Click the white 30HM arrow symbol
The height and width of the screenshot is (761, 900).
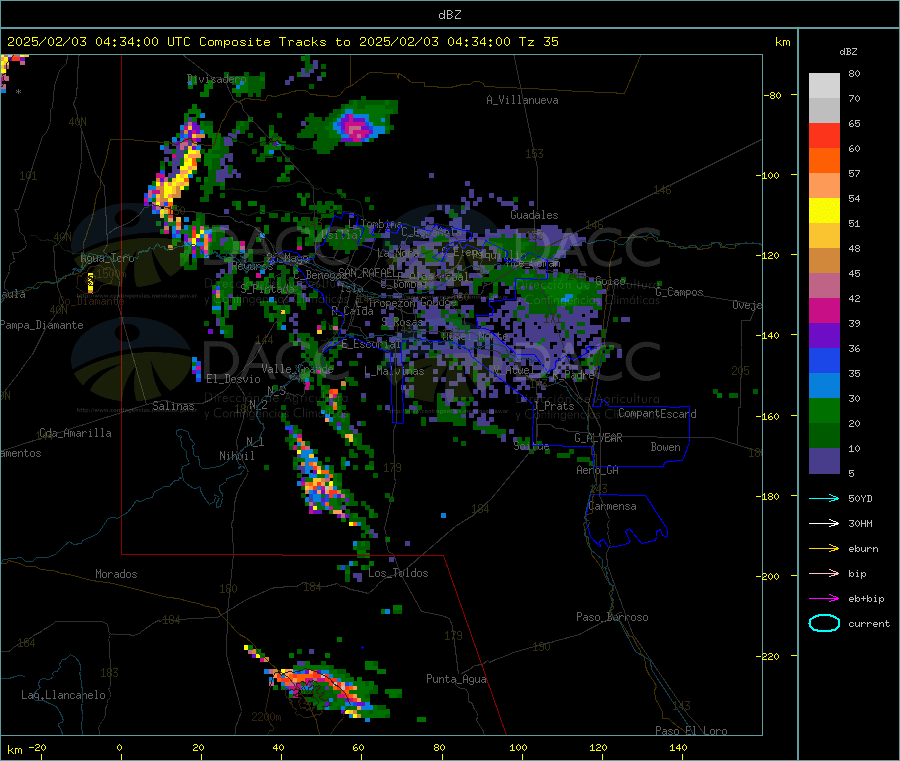click(824, 523)
